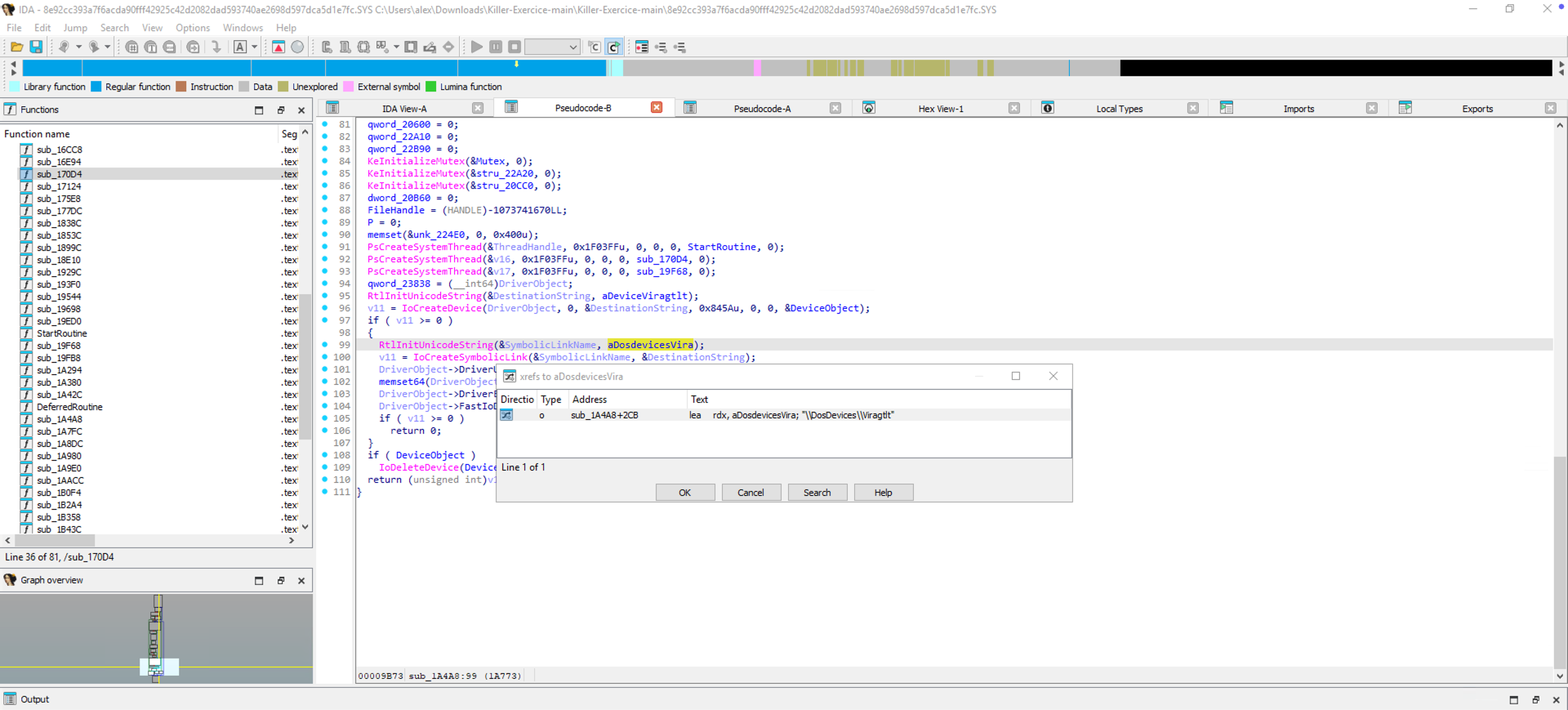Open the Jump menu
Image resolution: width=1568 pixels, height=710 pixels.
click(x=75, y=28)
